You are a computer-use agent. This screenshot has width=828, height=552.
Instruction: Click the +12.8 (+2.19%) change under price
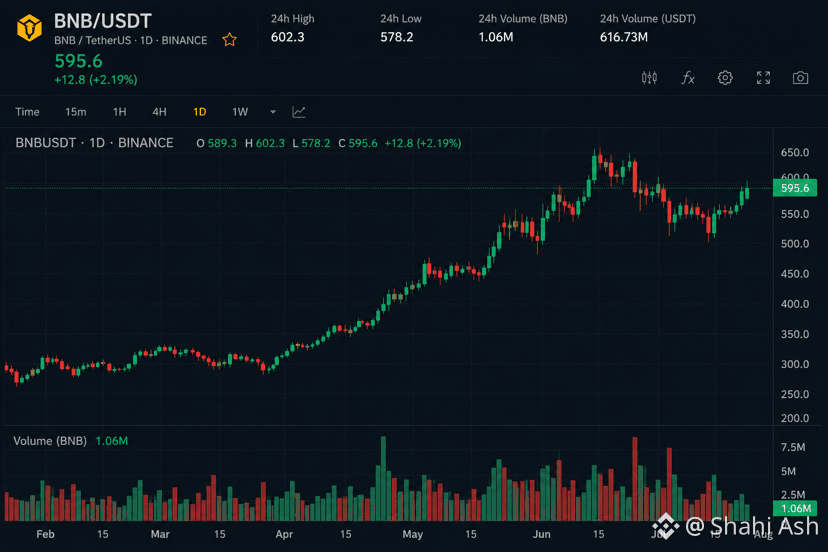click(x=96, y=80)
